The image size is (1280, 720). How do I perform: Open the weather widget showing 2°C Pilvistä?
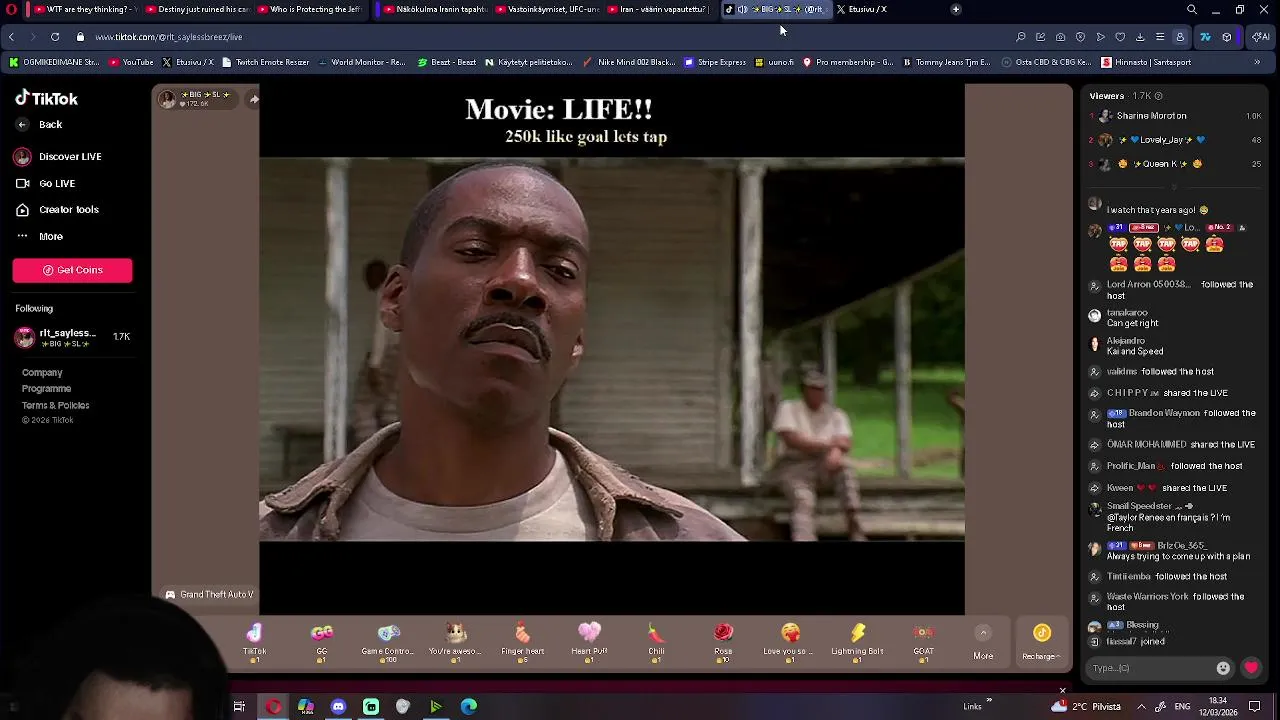click(x=1086, y=707)
